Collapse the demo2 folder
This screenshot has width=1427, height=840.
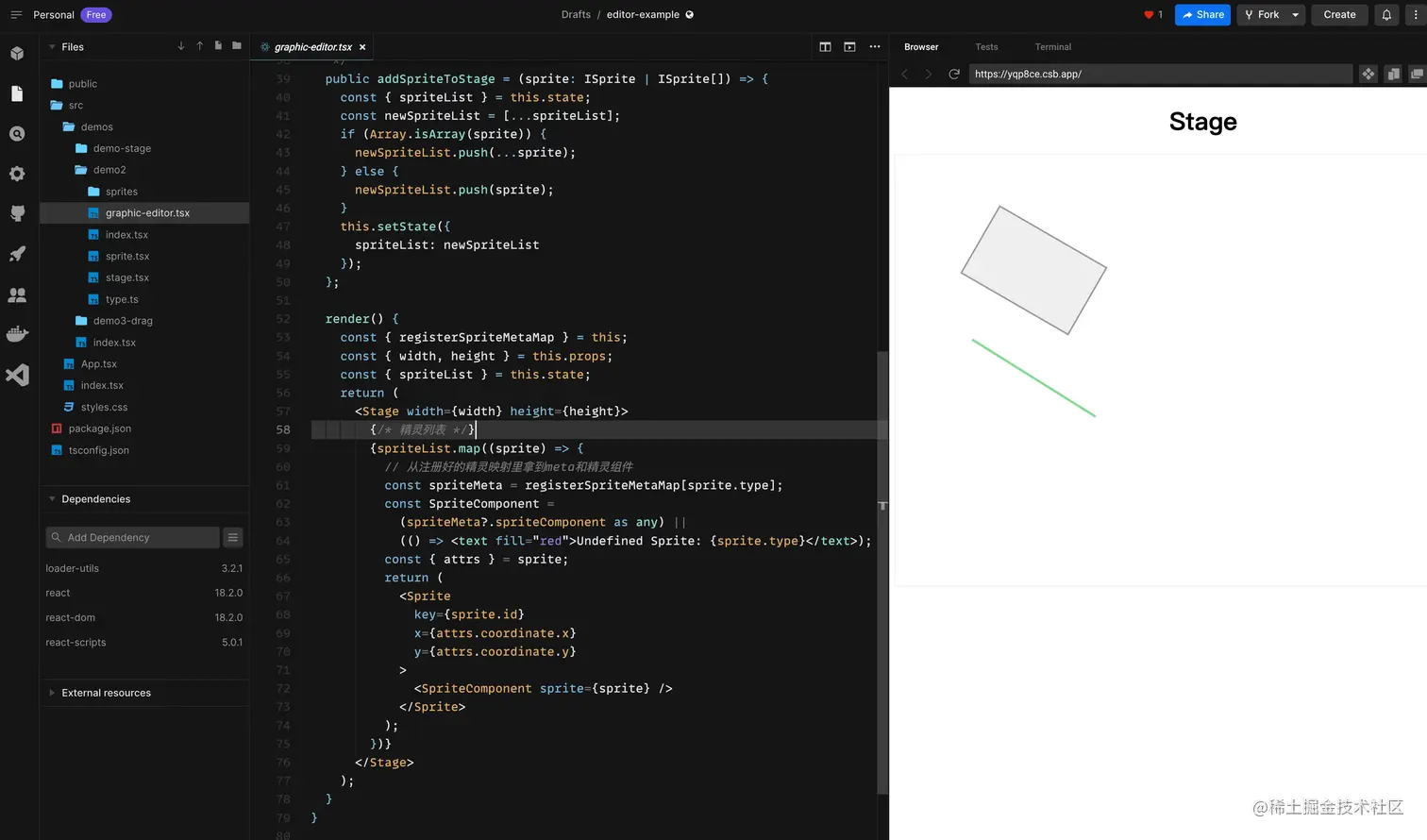pyautogui.click(x=144, y=170)
